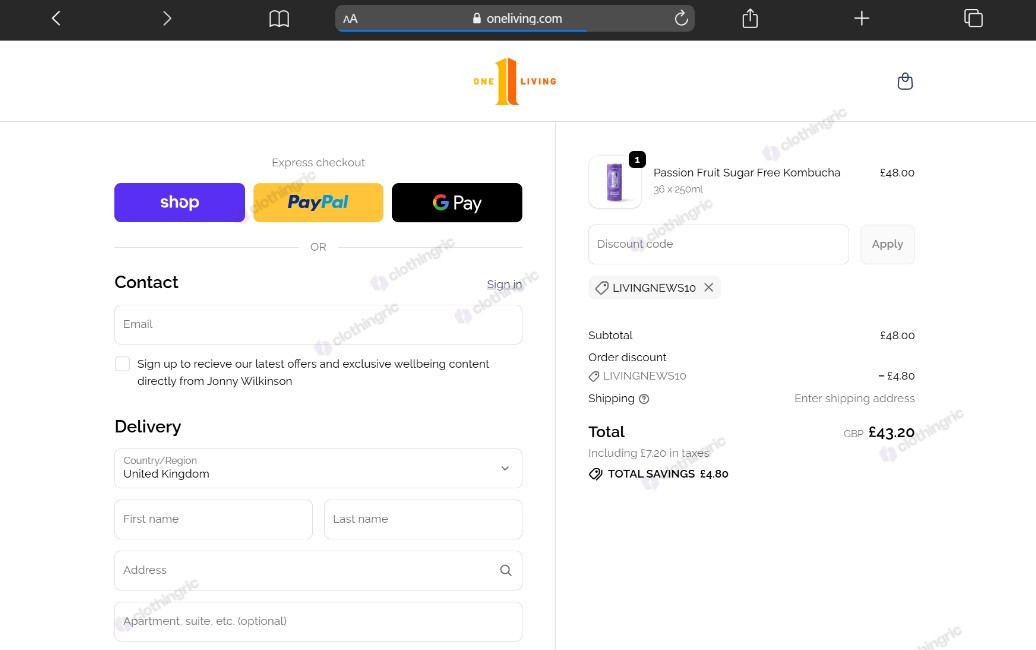Viewport: 1036px width, 650px height.
Task: Reload the page with the refresh icon
Action: tap(681, 18)
